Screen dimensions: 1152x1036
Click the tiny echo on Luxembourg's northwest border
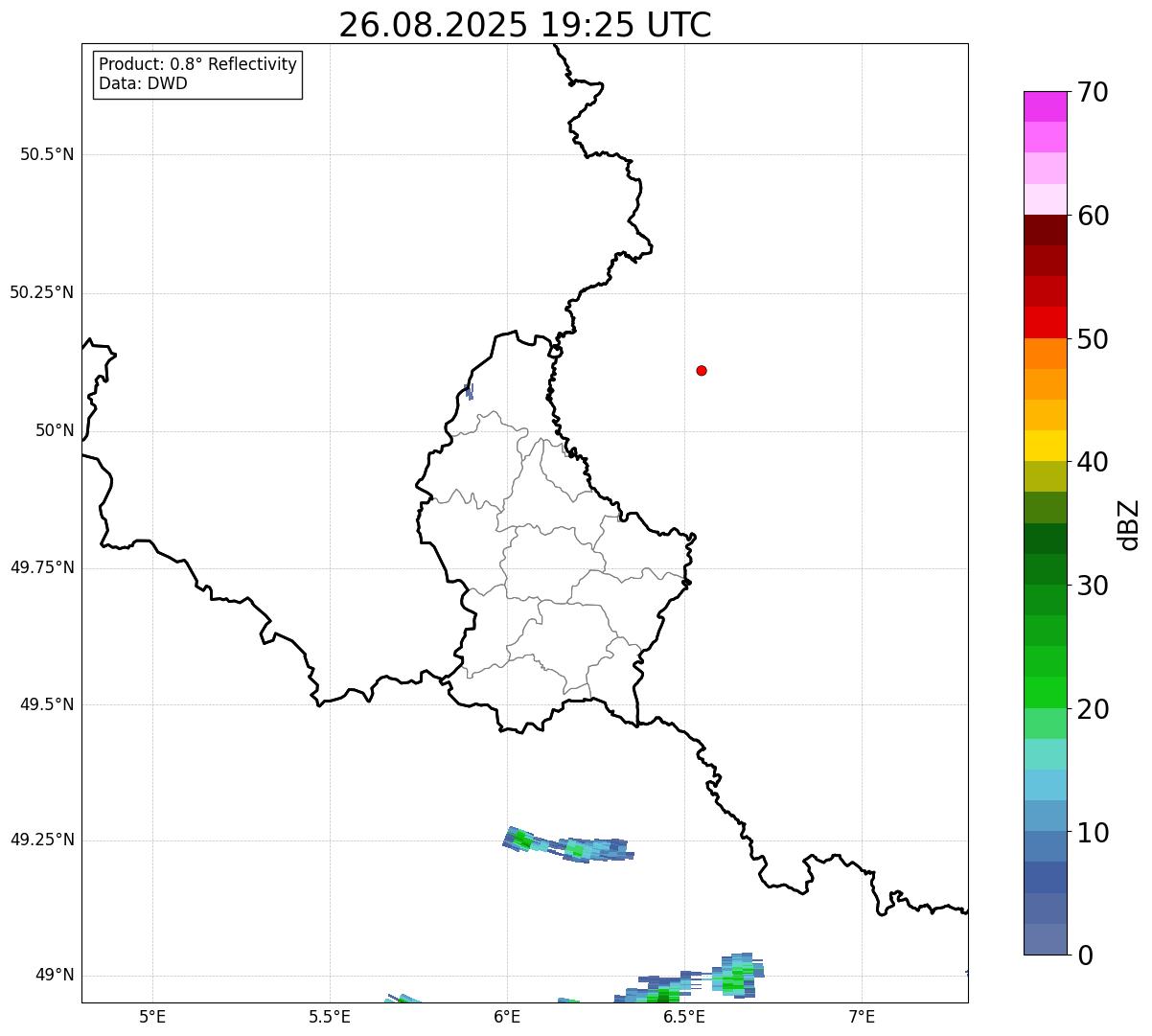tap(469, 391)
